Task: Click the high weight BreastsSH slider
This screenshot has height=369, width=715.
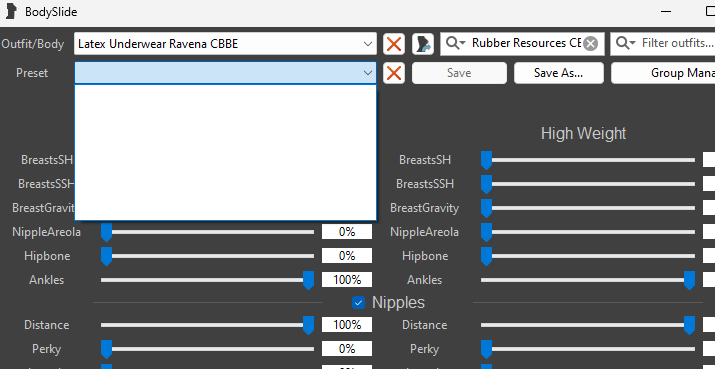Action: [x=588, y=160]
